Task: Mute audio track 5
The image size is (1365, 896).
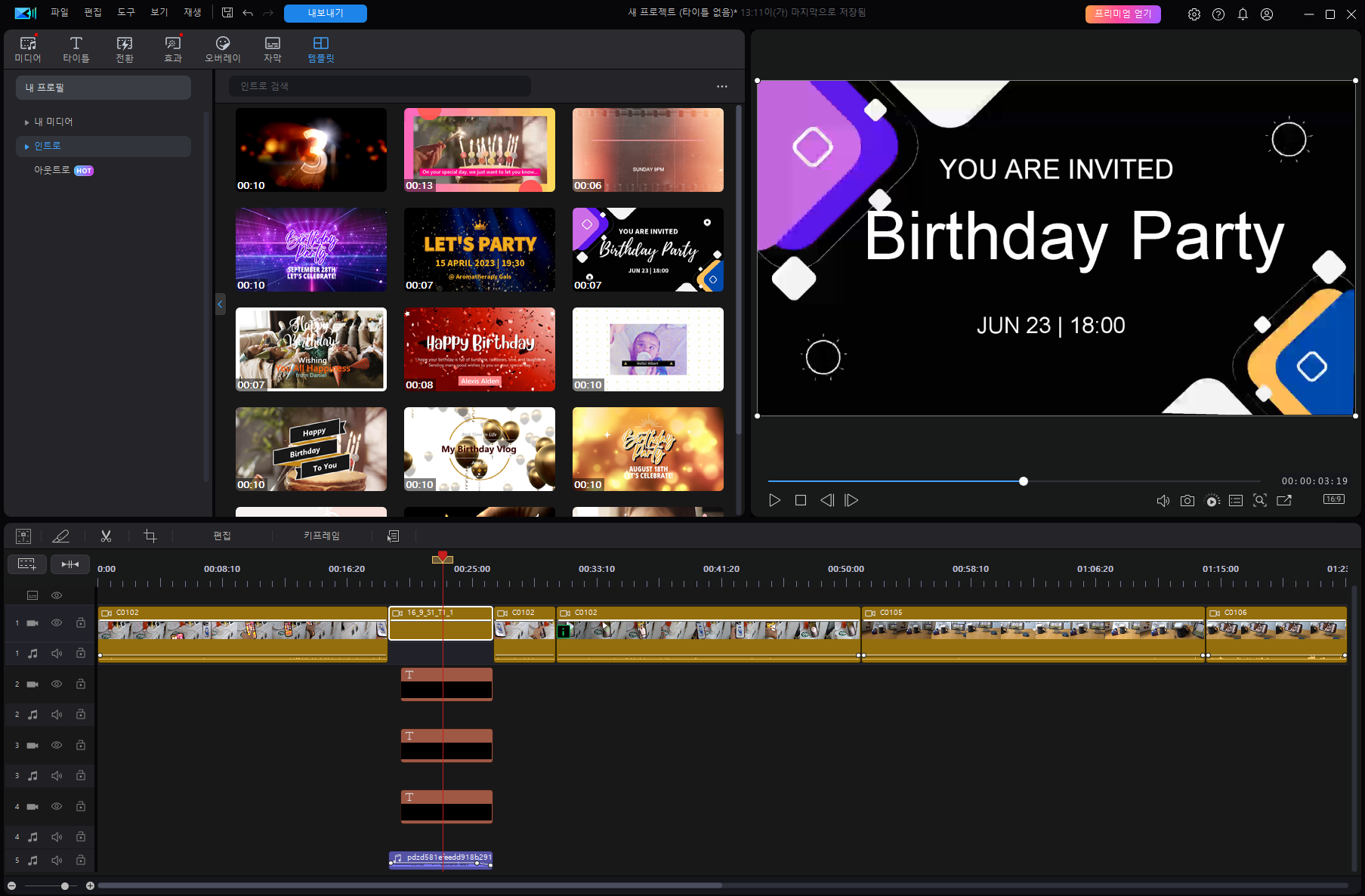Action: (57, 860)
